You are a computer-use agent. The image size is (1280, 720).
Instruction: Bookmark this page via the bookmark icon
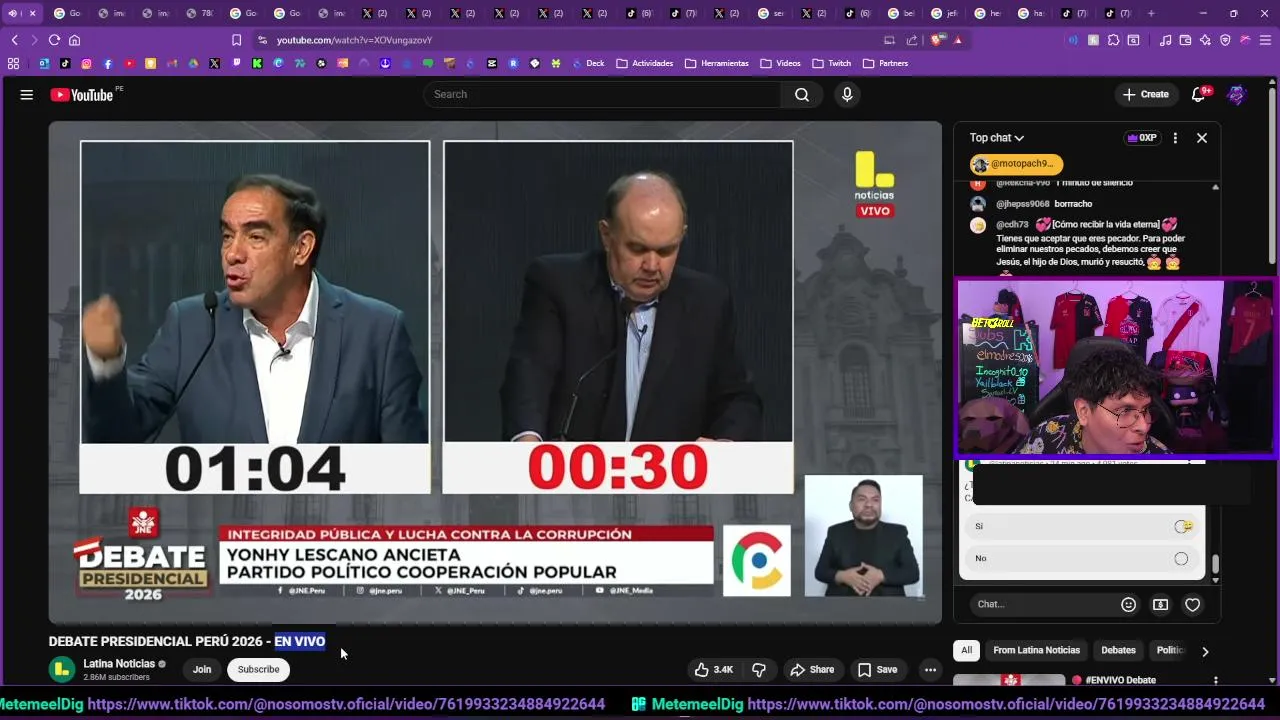pyautogui.click(x=236, y=40)
